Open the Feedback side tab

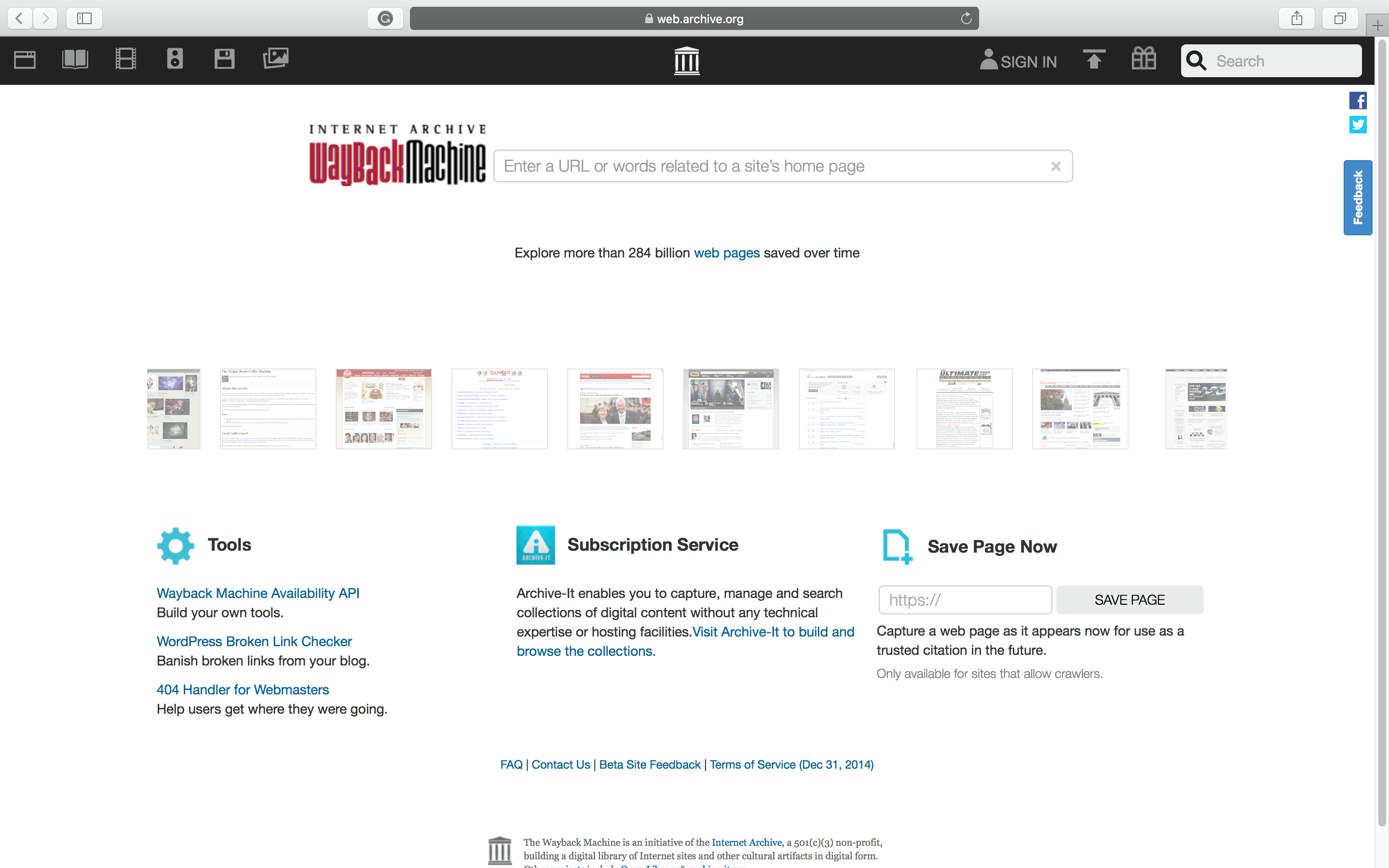click(1358, 198)
